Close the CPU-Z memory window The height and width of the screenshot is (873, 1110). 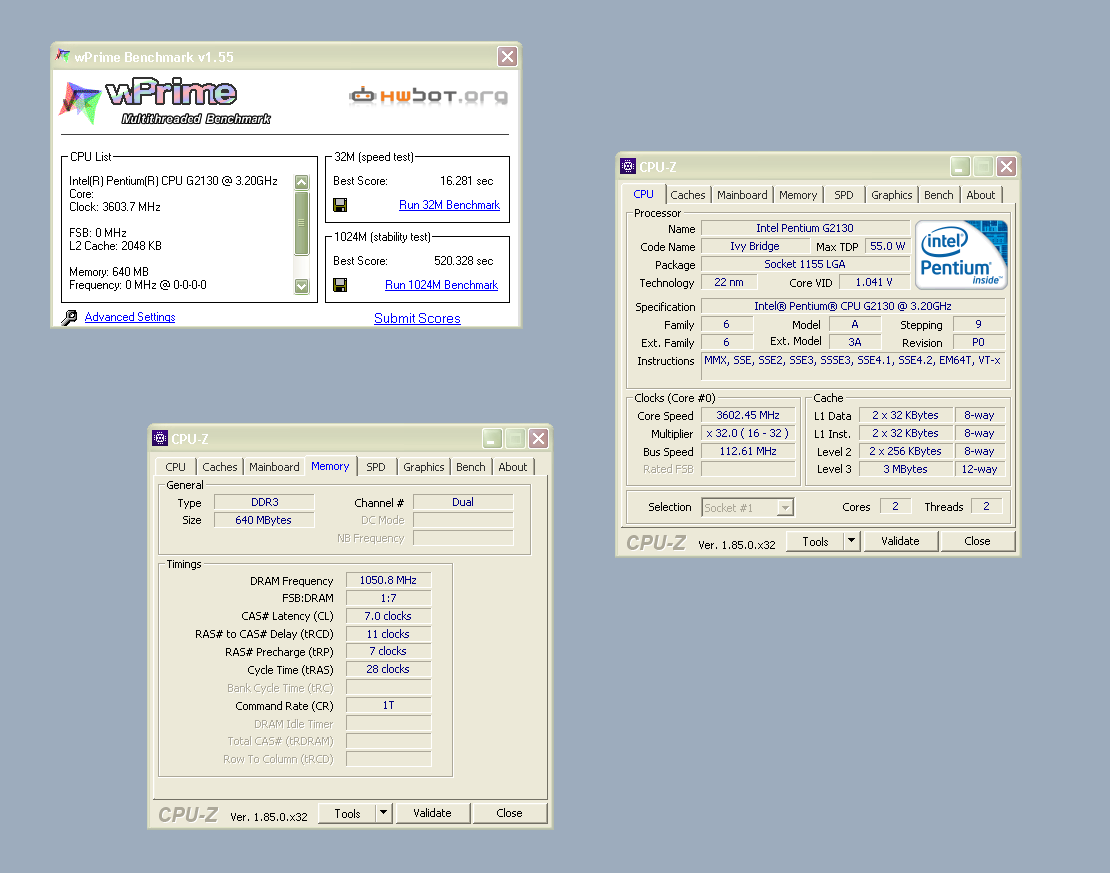[539, 438]
